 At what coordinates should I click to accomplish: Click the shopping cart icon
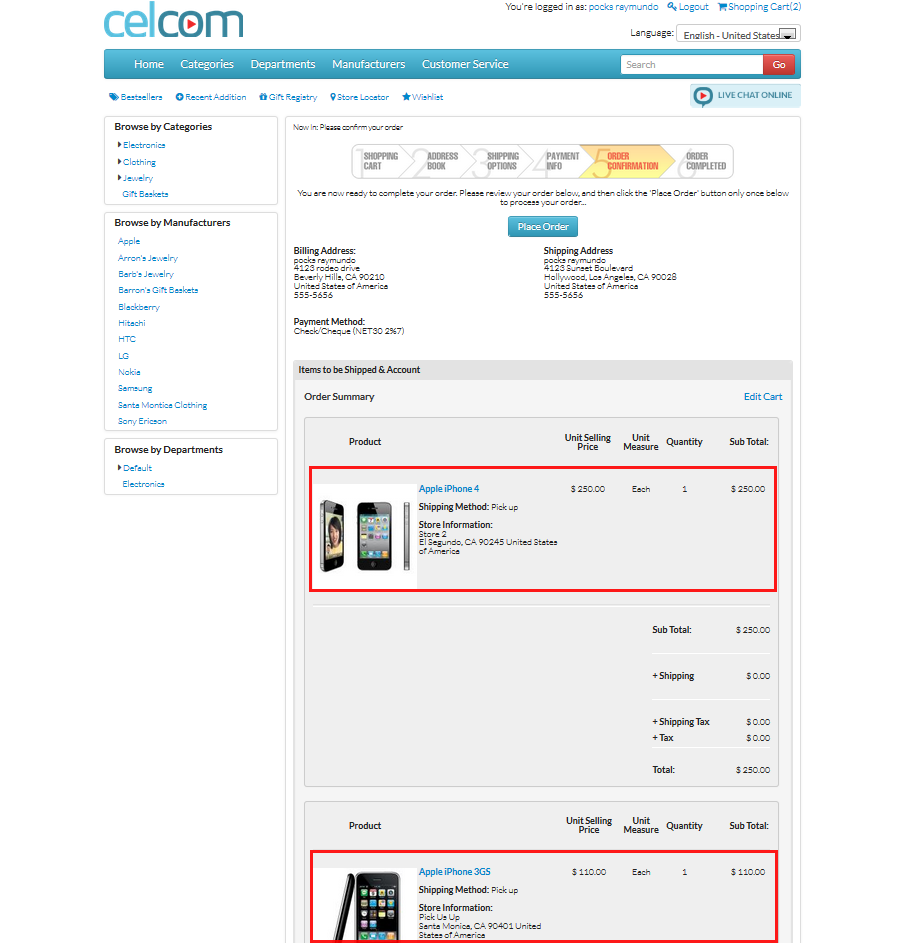tap(722, 7)
